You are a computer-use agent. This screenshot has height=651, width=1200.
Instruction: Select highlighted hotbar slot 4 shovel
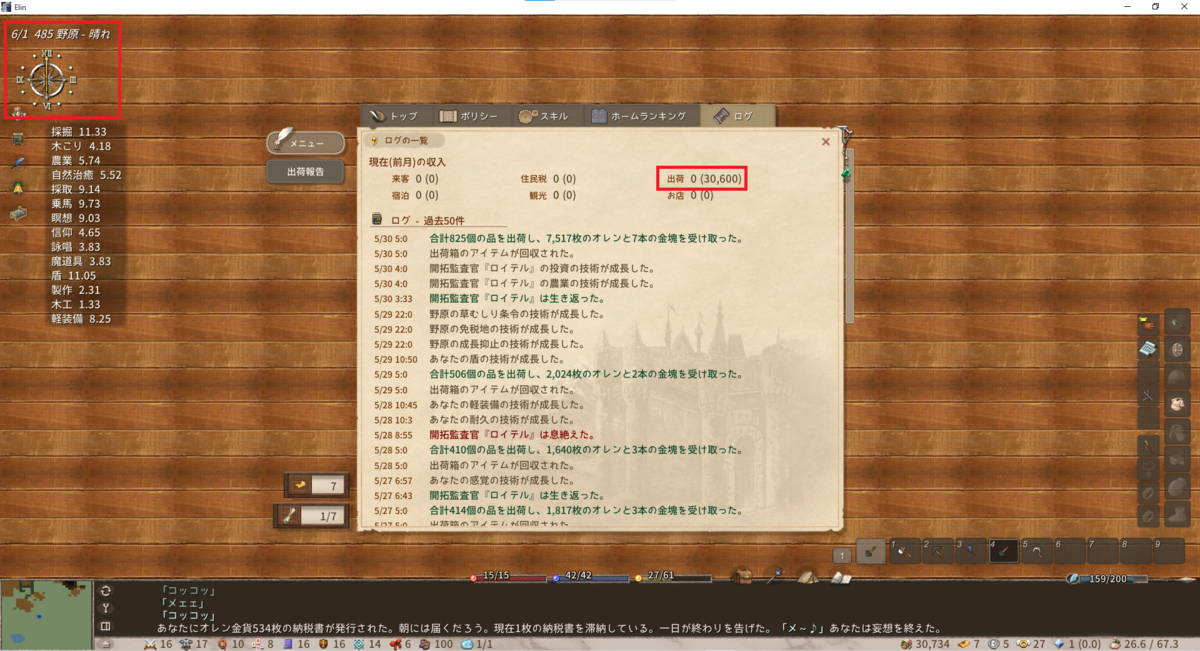(x=1004, y=549)
